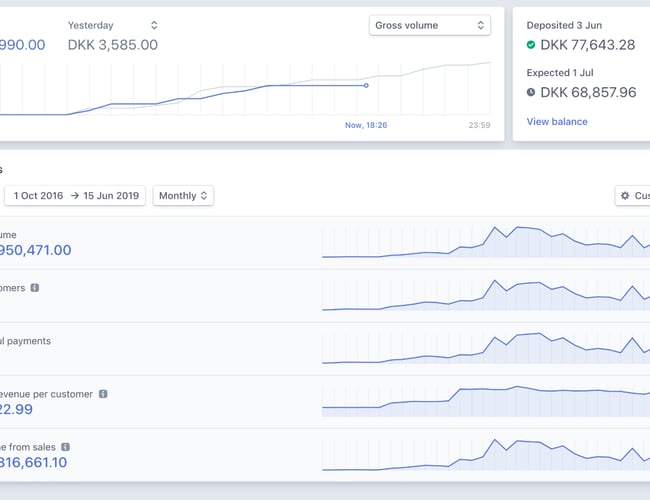Select the 15 Jun 2019 end date
The width and height of the screenshot is (650, 500).
[111, 196]
